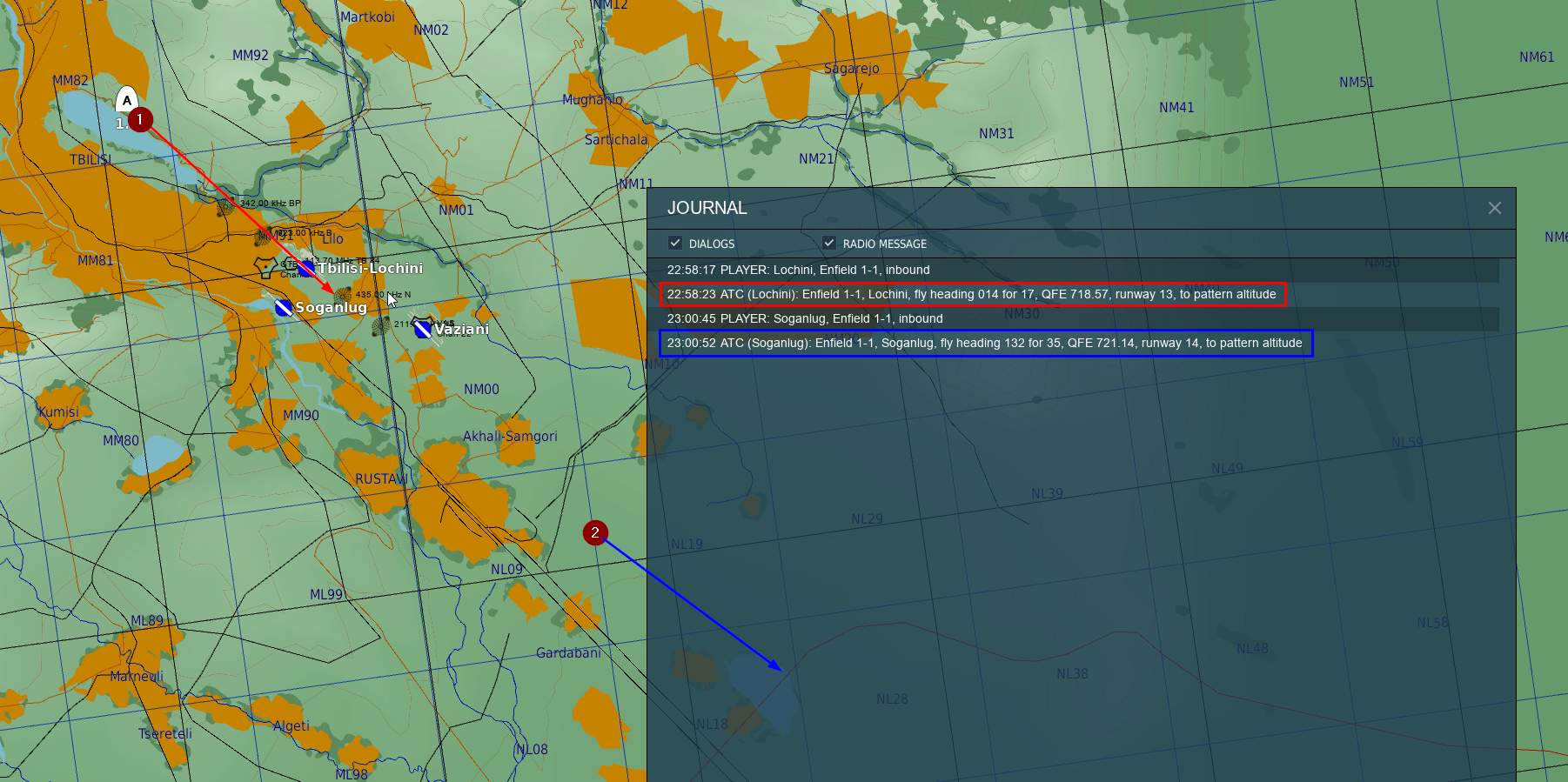Viewport: 1568px width, 782px height.
Task: Click the Tbilisi-Lochini airfield label
Action: [370, 268]
